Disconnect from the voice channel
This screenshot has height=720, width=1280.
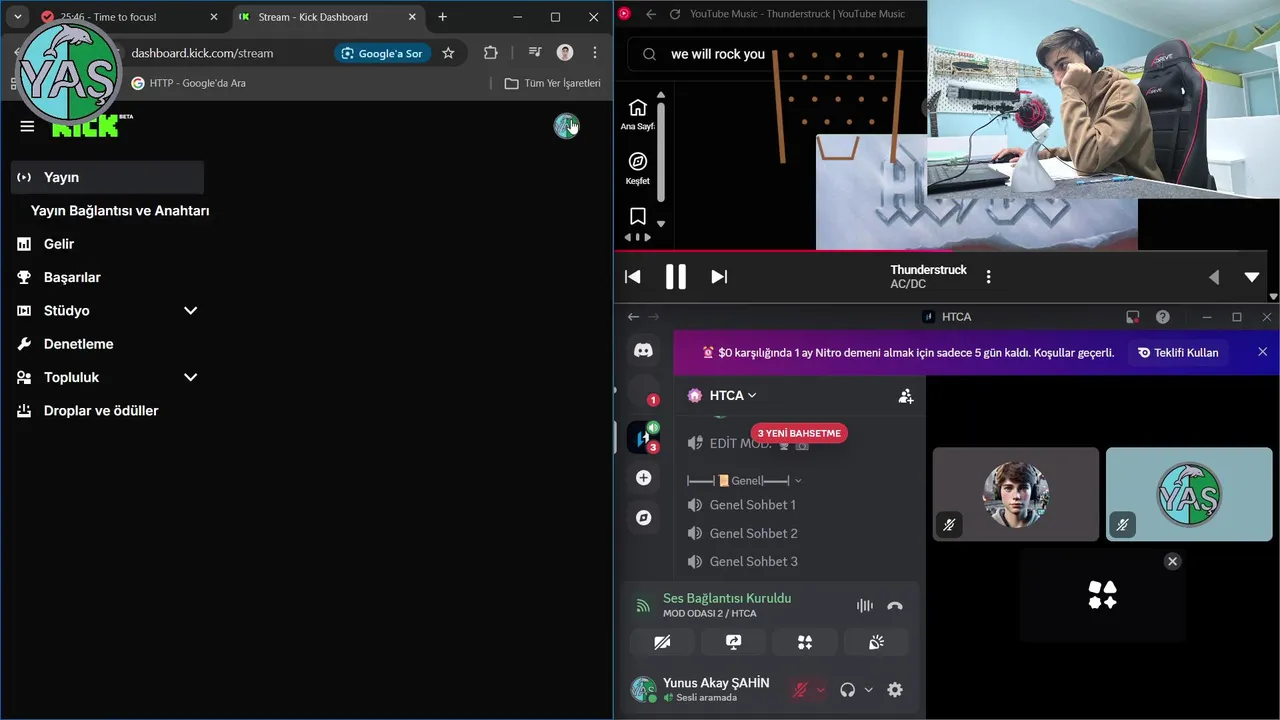[x=895, y=606]
